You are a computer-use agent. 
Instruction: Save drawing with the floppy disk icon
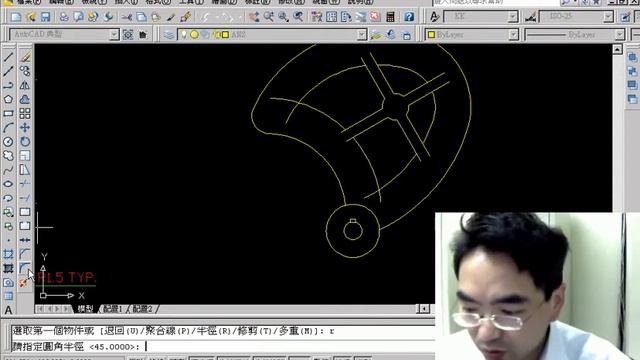pyautogui.click(x=45, y=17)
